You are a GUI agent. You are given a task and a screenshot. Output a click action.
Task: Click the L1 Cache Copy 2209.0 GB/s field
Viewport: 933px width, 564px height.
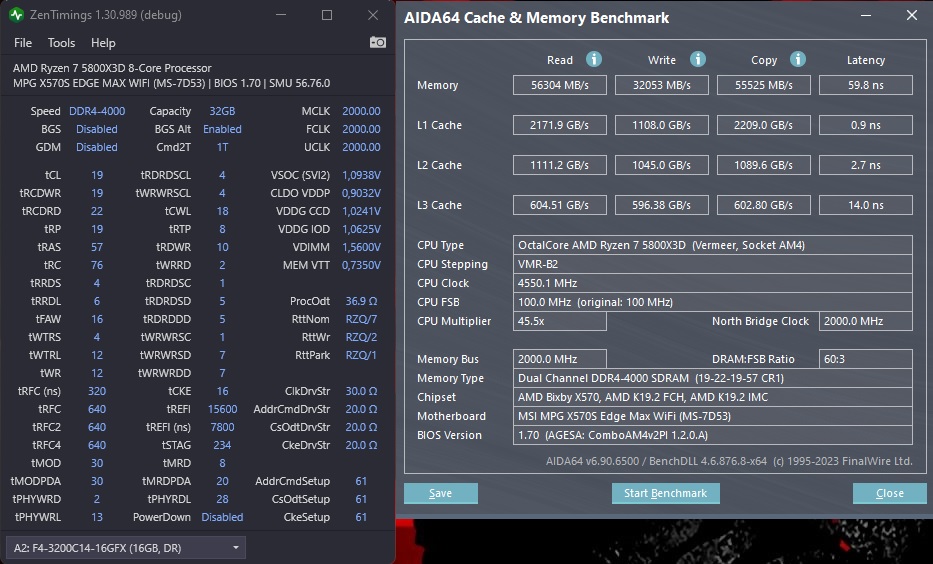point(763,125)
